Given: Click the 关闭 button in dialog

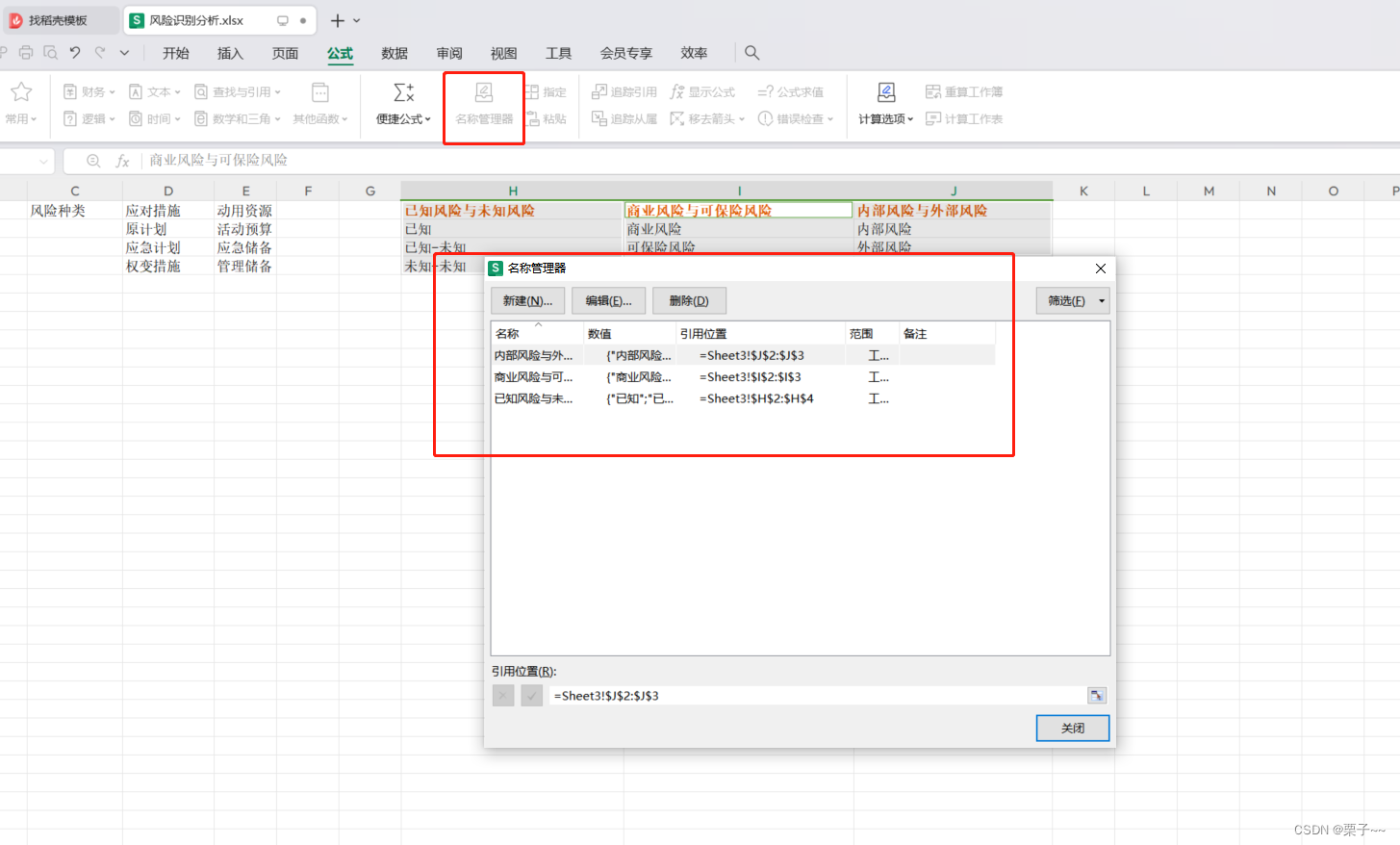Looking at the screenshot, I should pos(1073,729).
